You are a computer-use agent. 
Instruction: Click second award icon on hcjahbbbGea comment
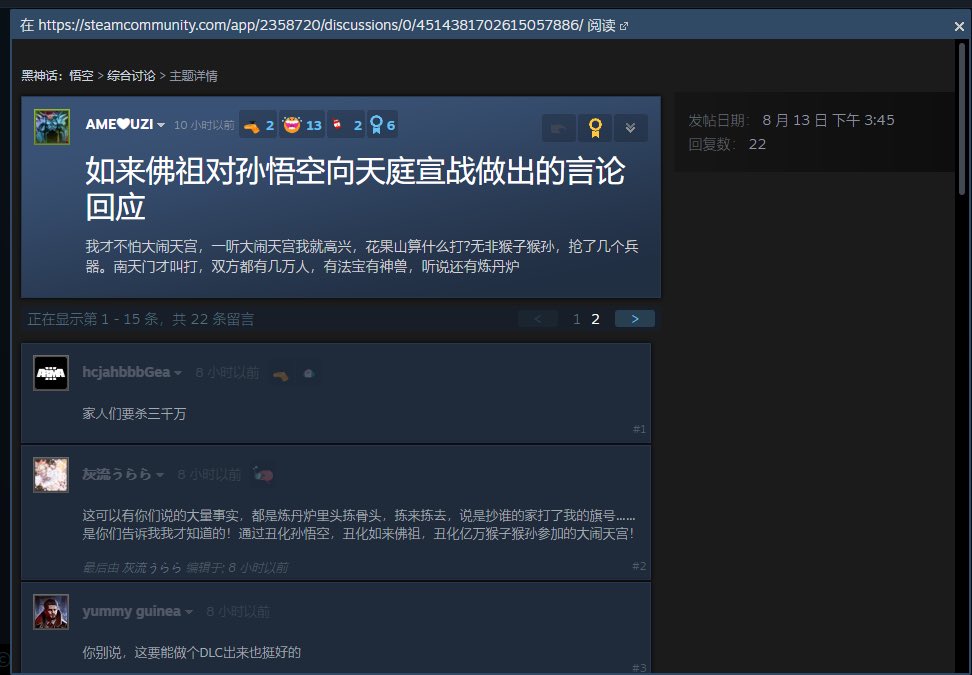[308, 374]
